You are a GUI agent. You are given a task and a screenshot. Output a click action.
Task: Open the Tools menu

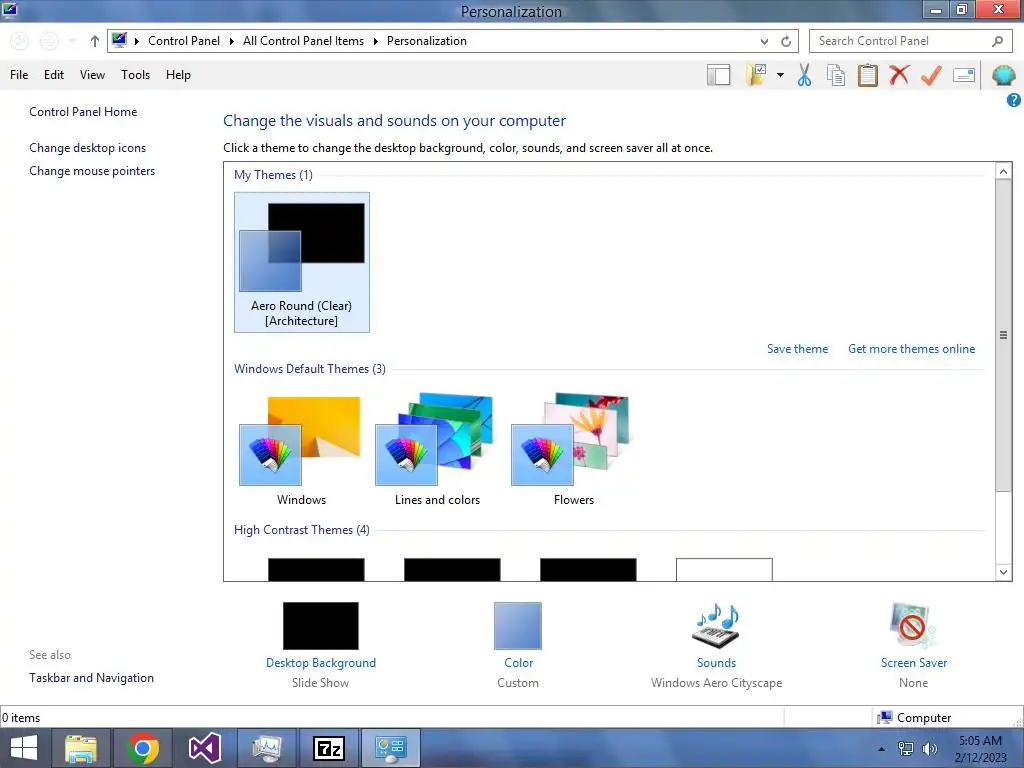pos(135,75)
